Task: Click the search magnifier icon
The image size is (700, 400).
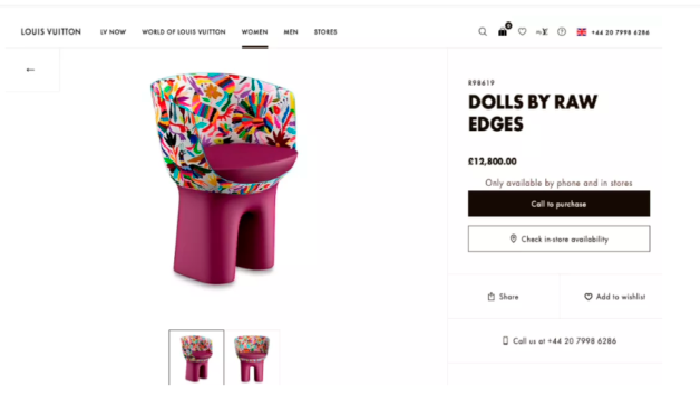Action: [x=483, y=32]
